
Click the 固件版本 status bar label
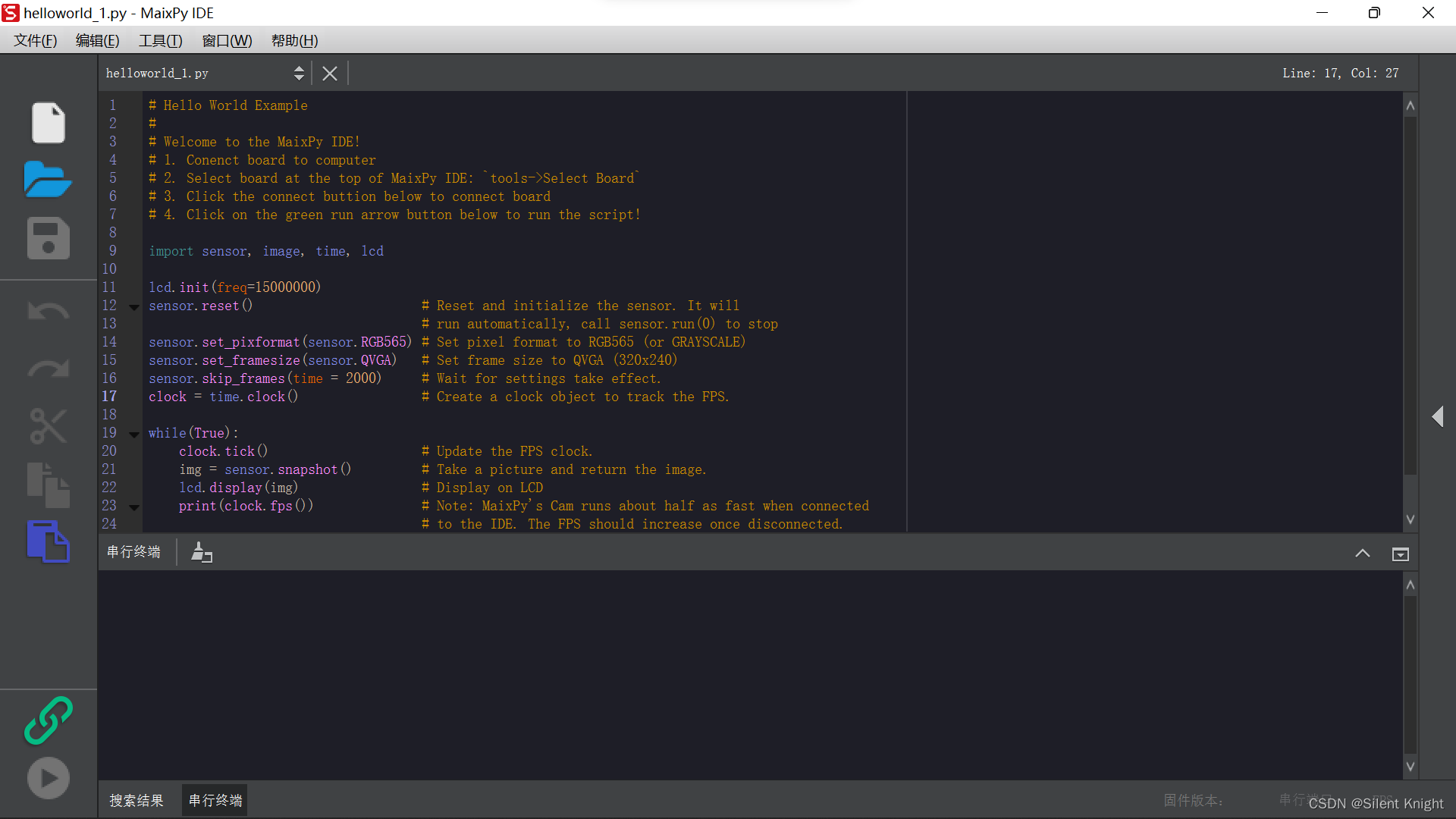(1194, 801)
